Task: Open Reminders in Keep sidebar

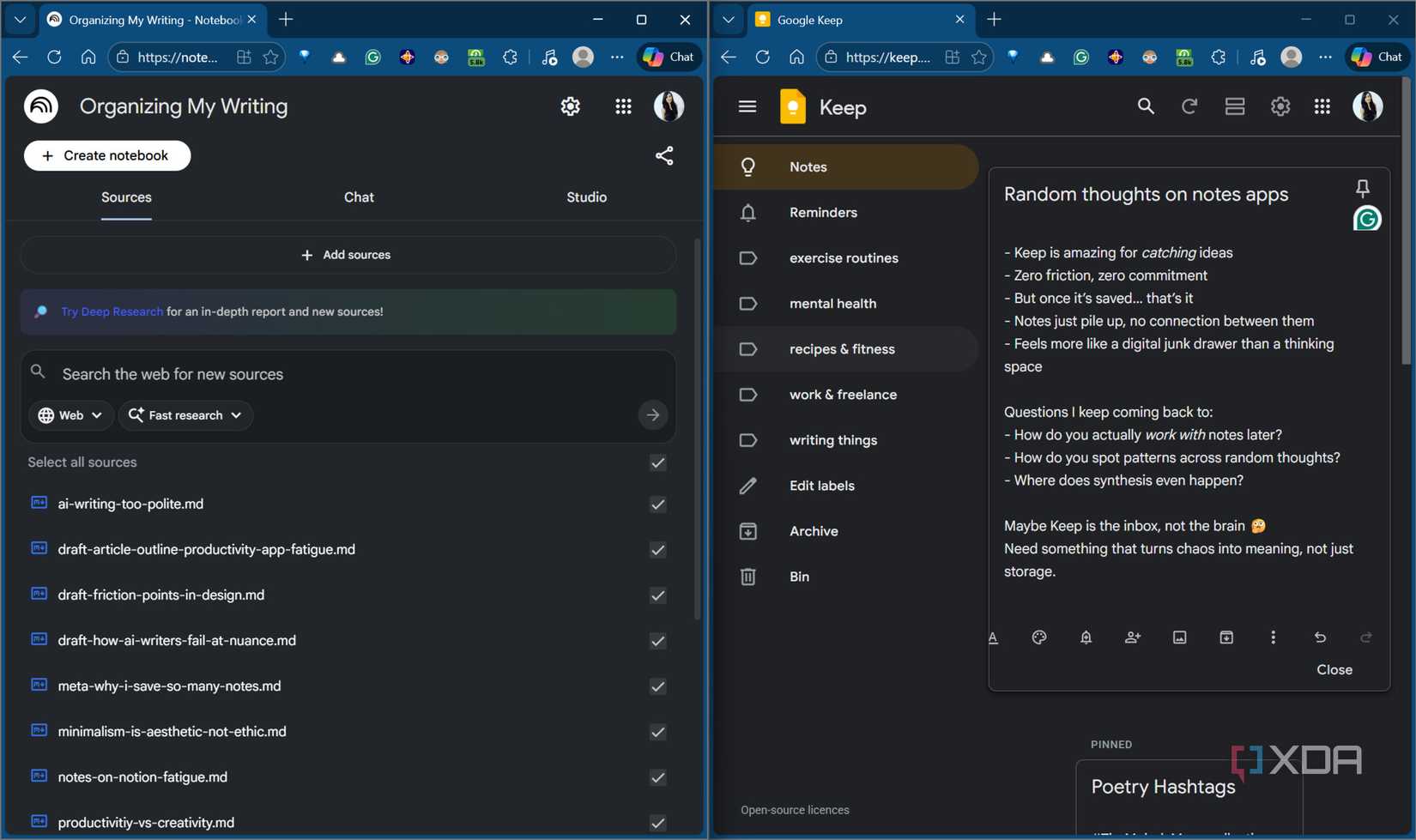Action: pyautogui.click(x=847, y=213)
